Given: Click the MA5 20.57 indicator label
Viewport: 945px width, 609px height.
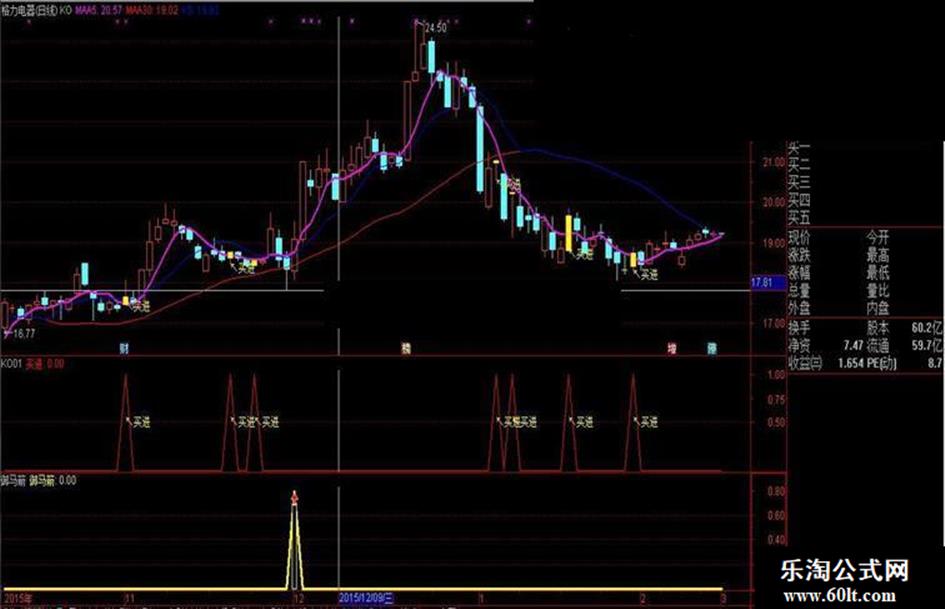Looking at the screenshot, I should tap(99, 10).
